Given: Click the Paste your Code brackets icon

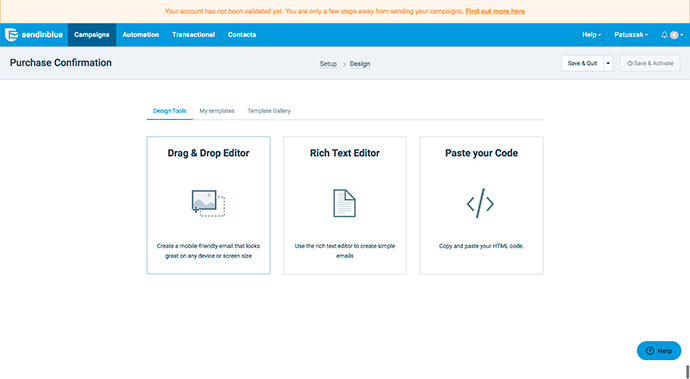Looking at the screenshot, I should click(480, 203).
